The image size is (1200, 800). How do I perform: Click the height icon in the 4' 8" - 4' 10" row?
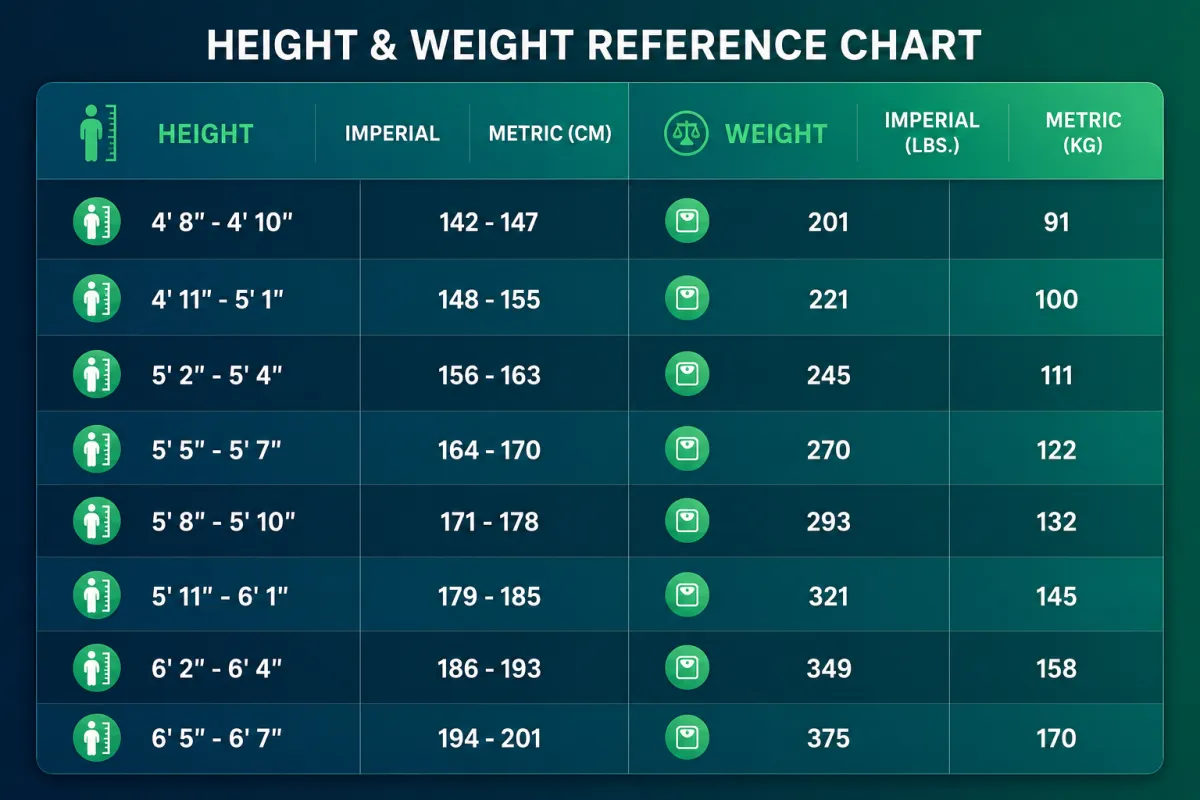click(97, 222)
